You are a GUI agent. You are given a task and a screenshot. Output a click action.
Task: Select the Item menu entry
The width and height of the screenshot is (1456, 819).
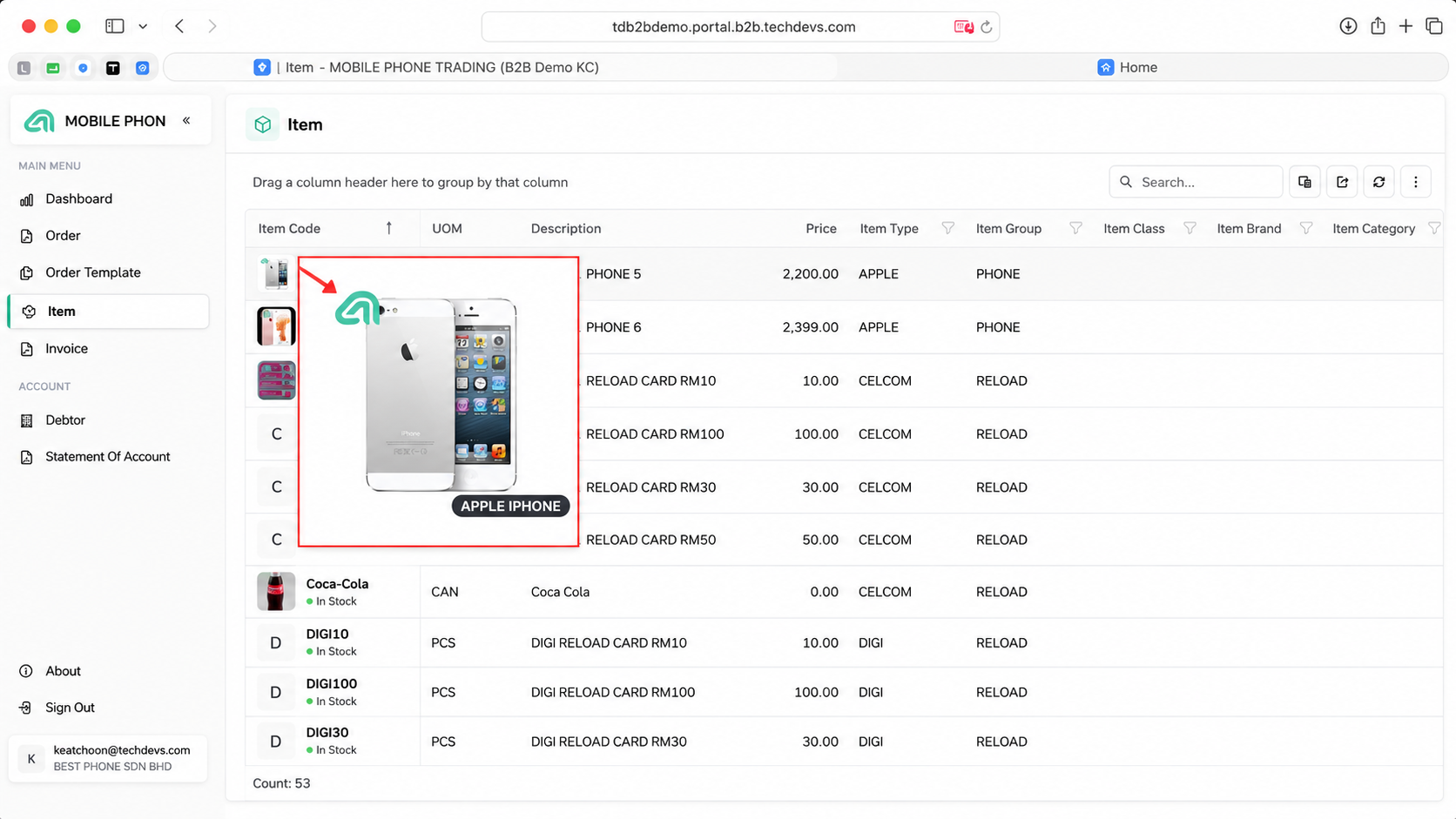109,312
